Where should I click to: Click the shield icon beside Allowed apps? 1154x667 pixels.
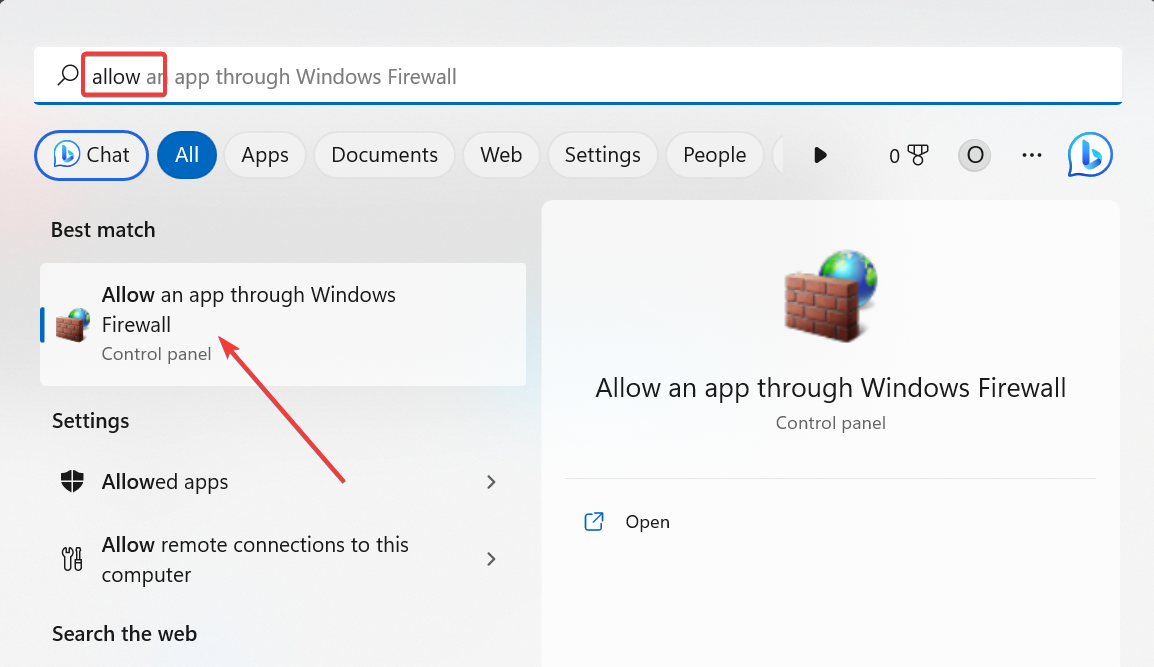(x=72, y=481)
